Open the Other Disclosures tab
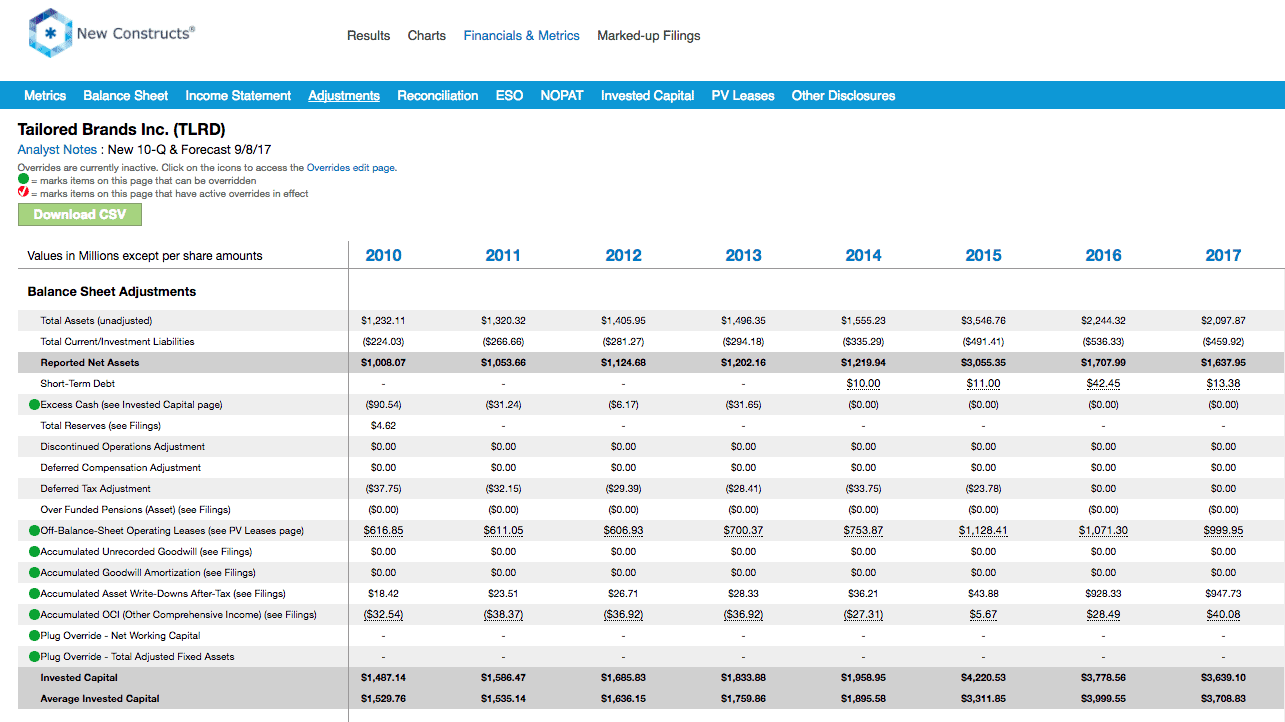The height and width of the screenshot is (722, 1285). click(843, 96)
